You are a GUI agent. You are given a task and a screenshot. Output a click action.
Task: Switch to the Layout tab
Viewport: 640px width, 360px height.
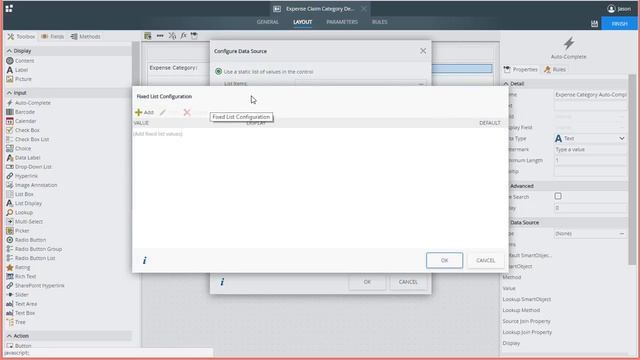302,22
